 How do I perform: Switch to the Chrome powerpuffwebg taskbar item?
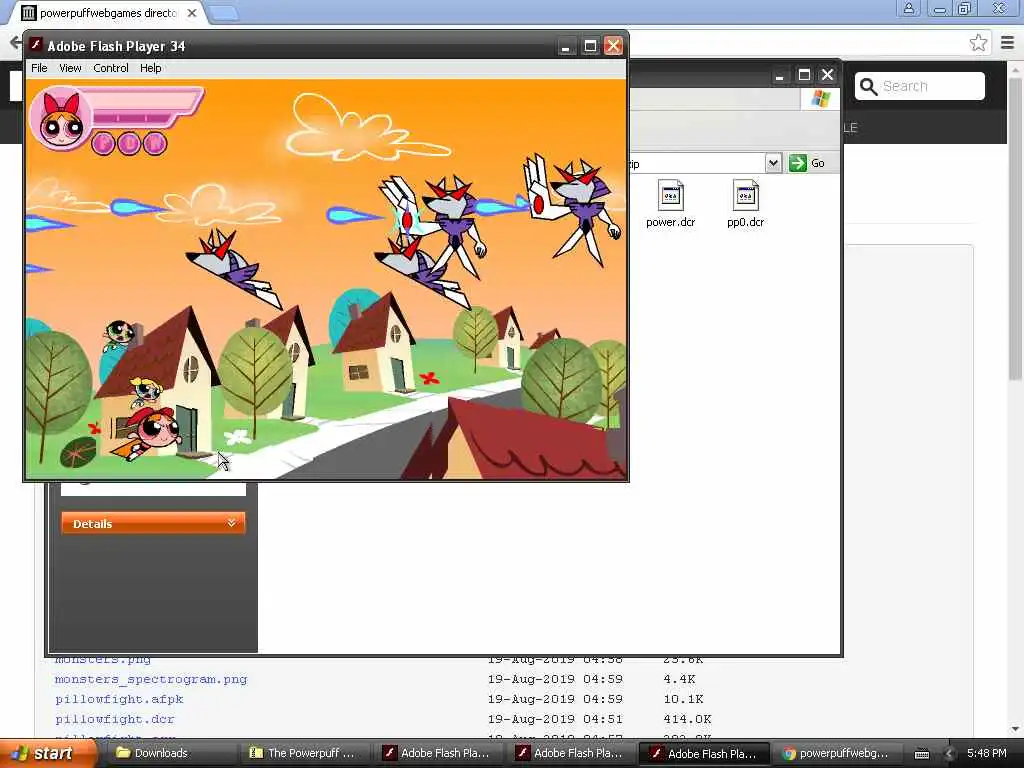(835, 753)
